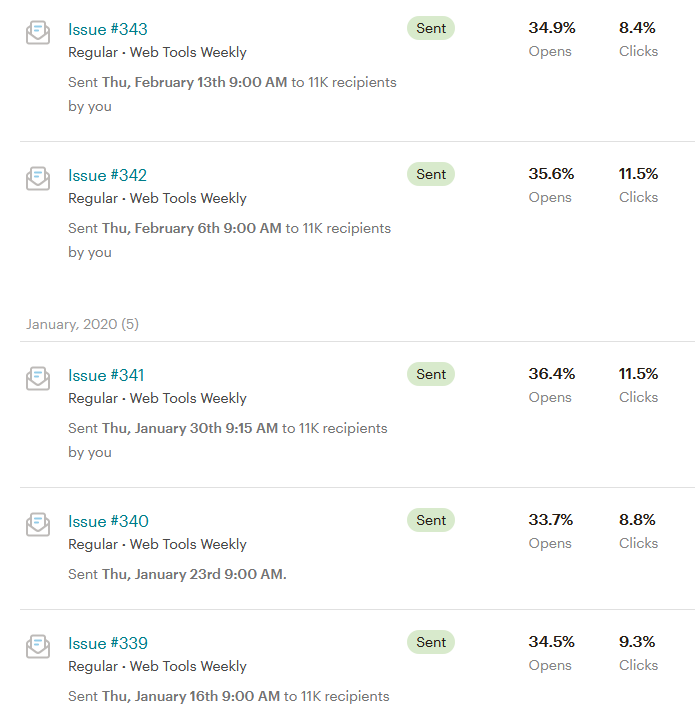Click the email campaign icon beside Issue #342
Screen dimensions: 695x712
(x=38, y=178)
